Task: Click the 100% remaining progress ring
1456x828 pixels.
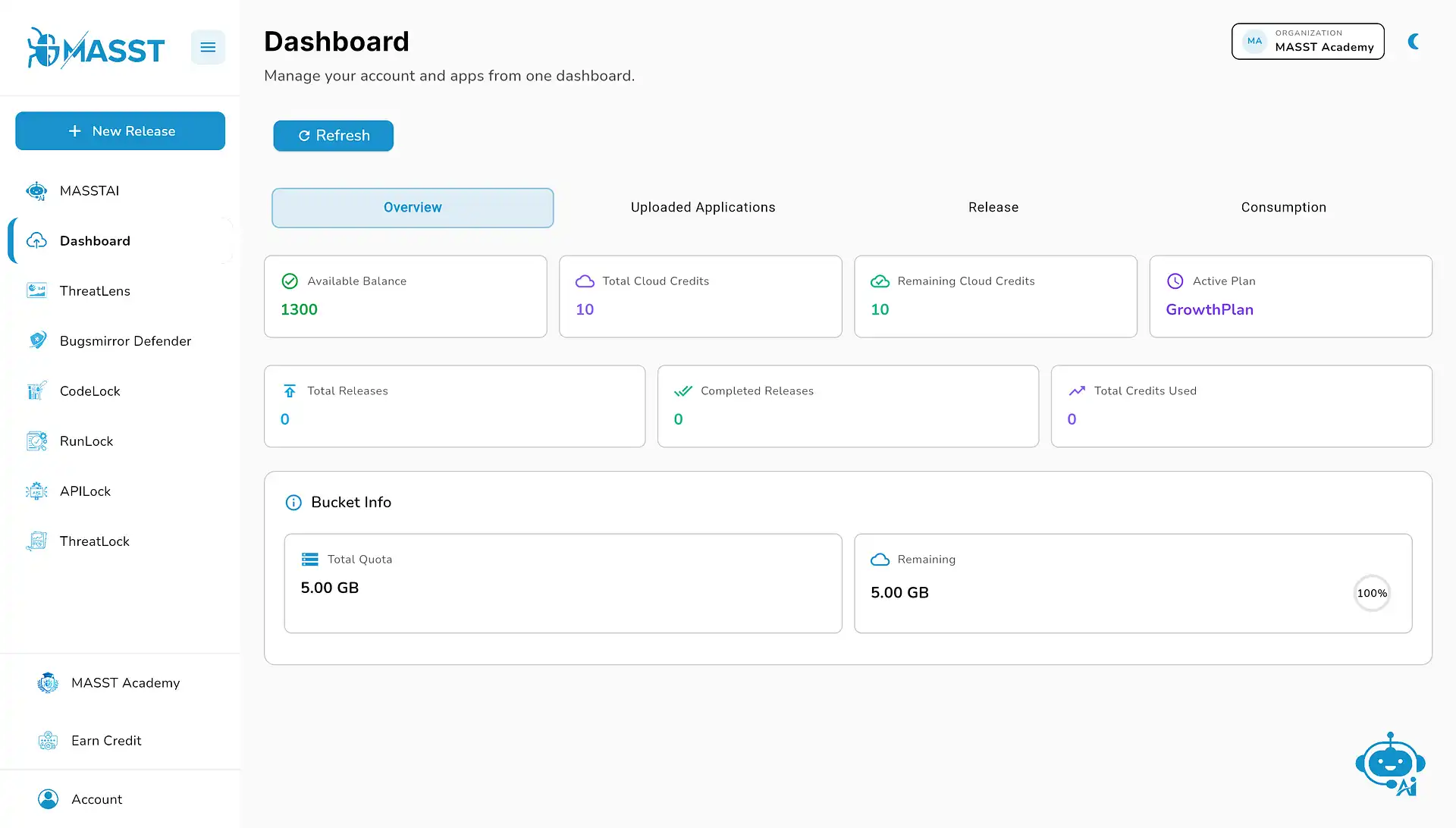Action: pyautogui.click(x=1372, y=594)
